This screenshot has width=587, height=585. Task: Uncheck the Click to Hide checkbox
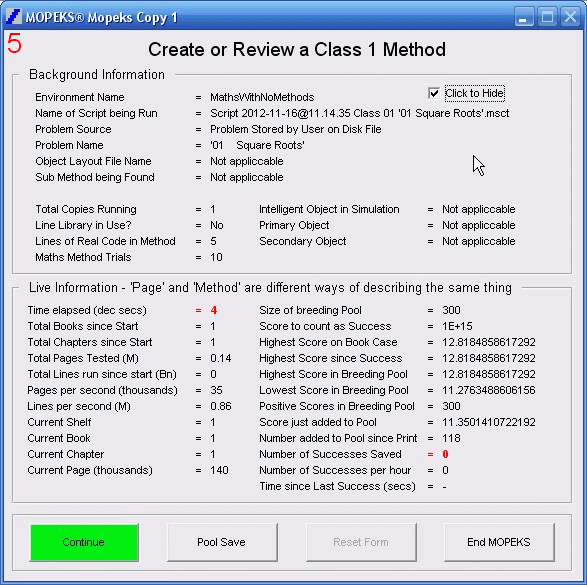point(434,93)
